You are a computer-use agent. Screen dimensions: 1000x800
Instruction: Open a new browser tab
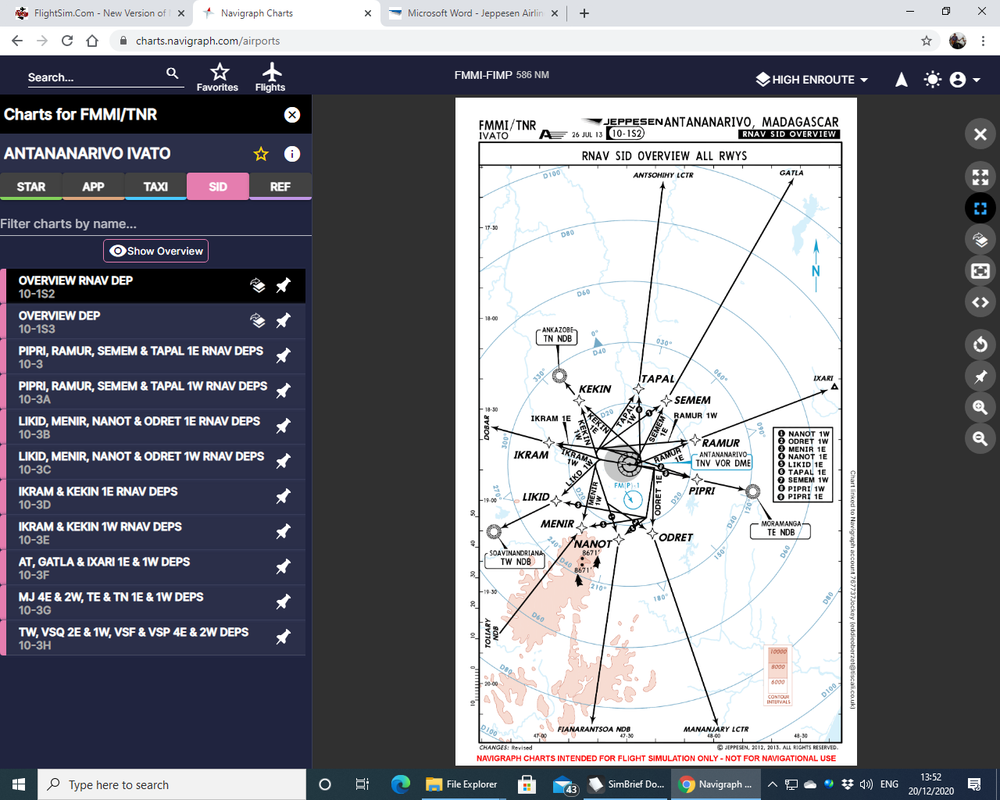584,13
